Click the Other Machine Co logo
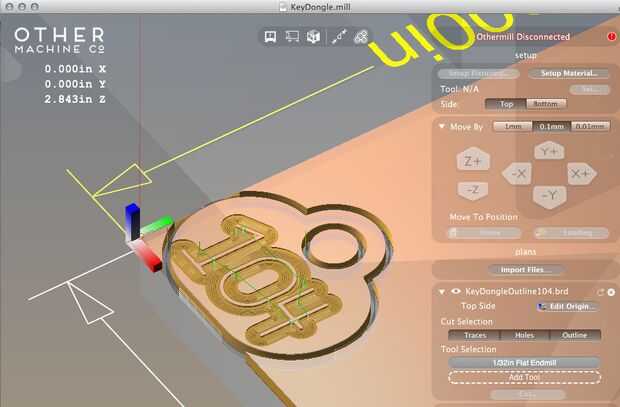 [59, 40]
